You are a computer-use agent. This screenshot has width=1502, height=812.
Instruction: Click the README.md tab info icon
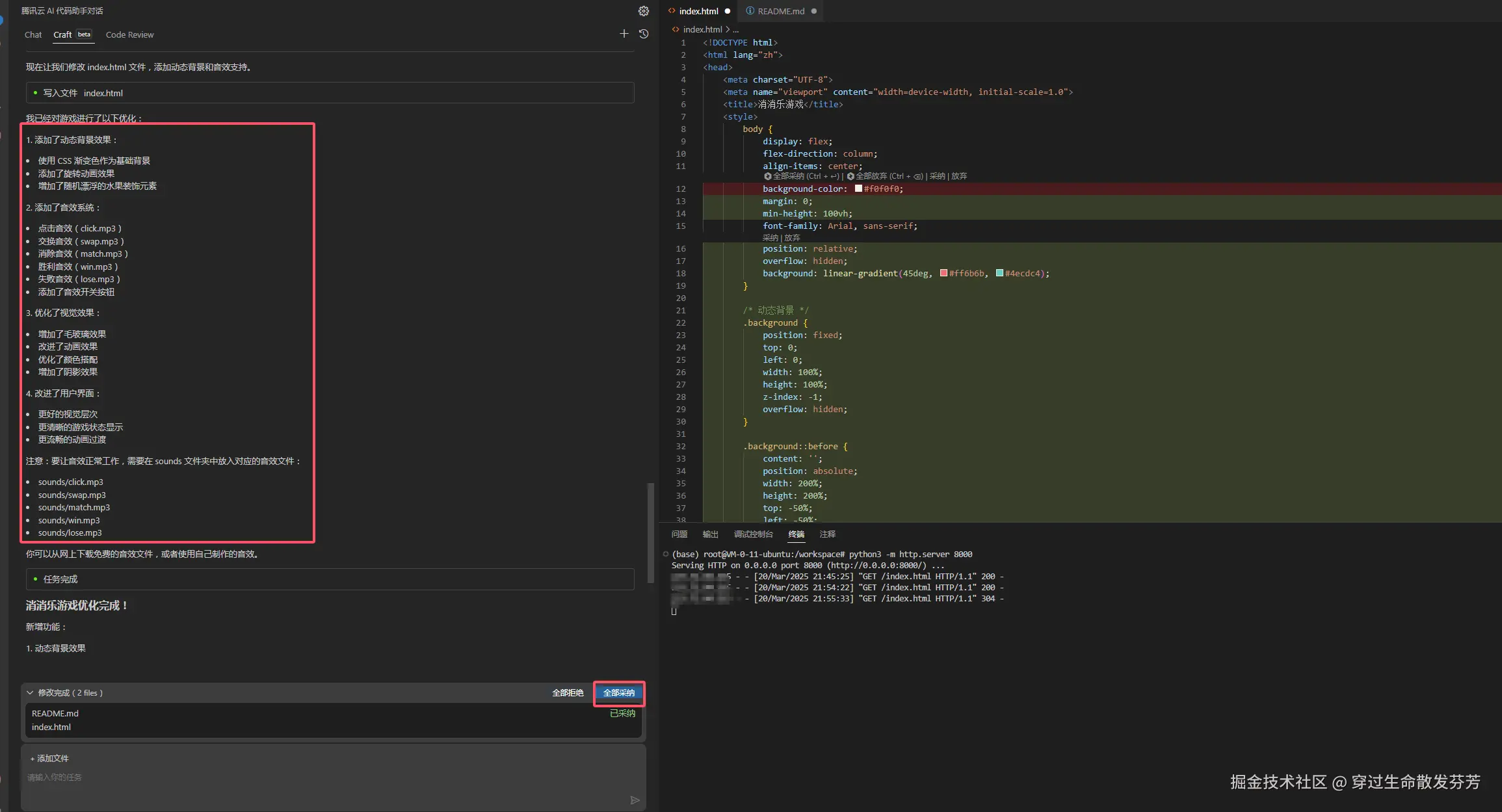pos(750,11)
